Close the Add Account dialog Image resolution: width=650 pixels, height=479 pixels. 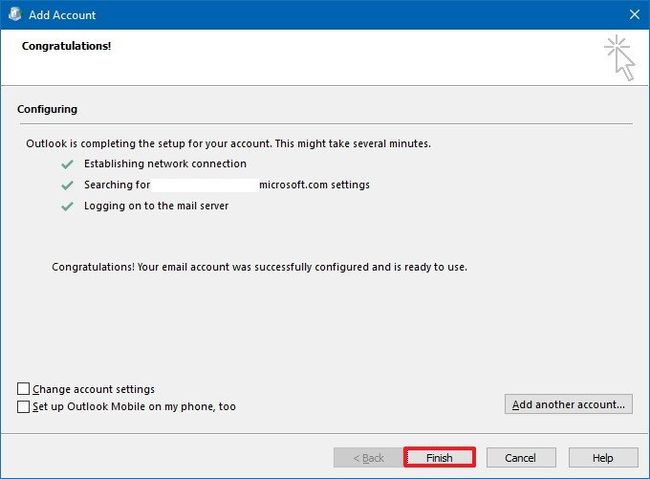point(633,14)
